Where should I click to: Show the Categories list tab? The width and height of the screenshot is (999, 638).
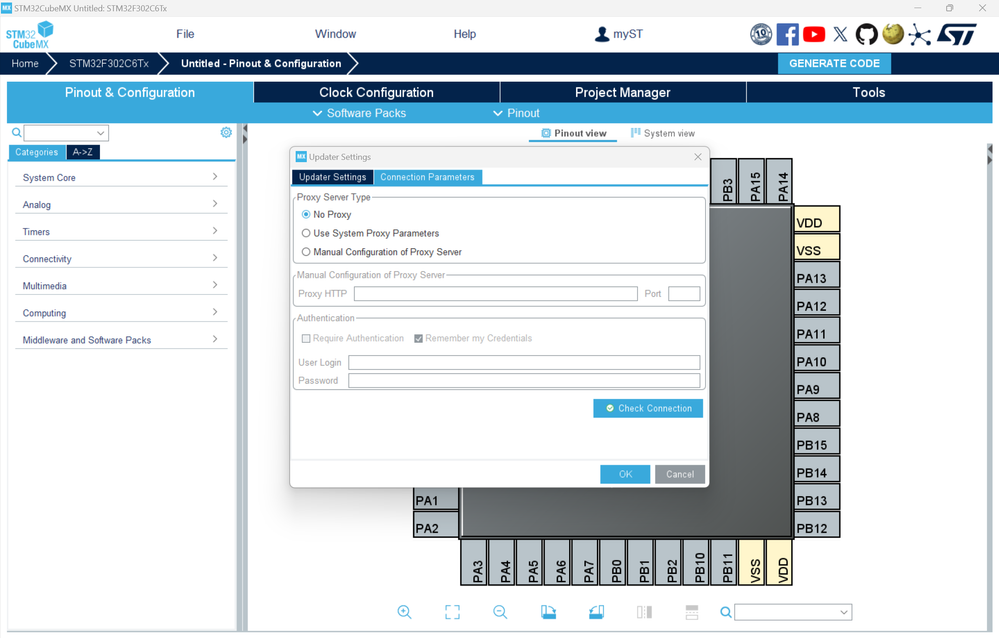(36, 152)
